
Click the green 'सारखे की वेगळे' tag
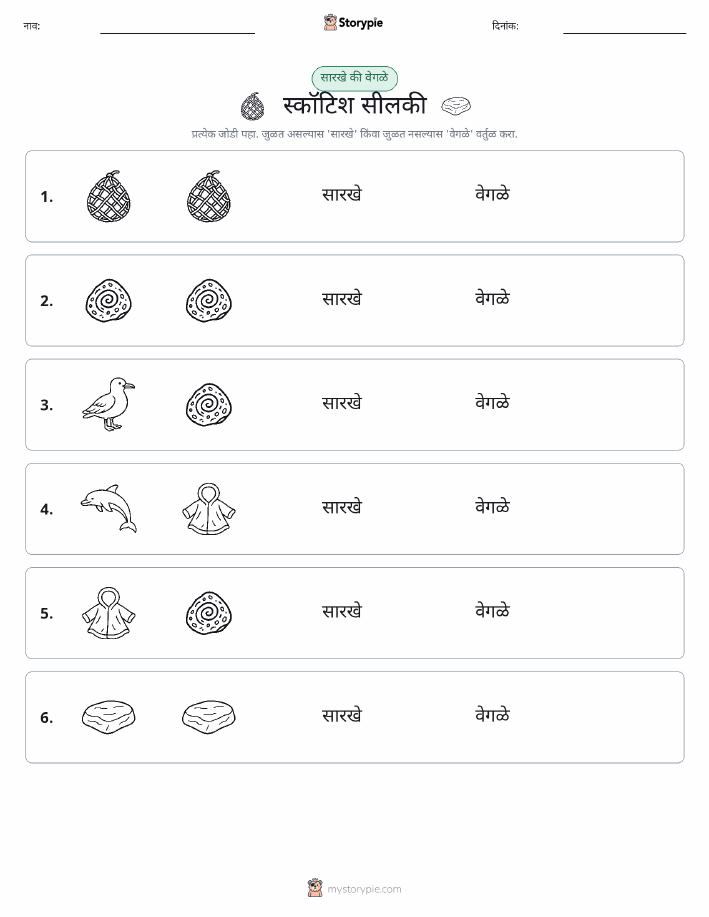354,78
